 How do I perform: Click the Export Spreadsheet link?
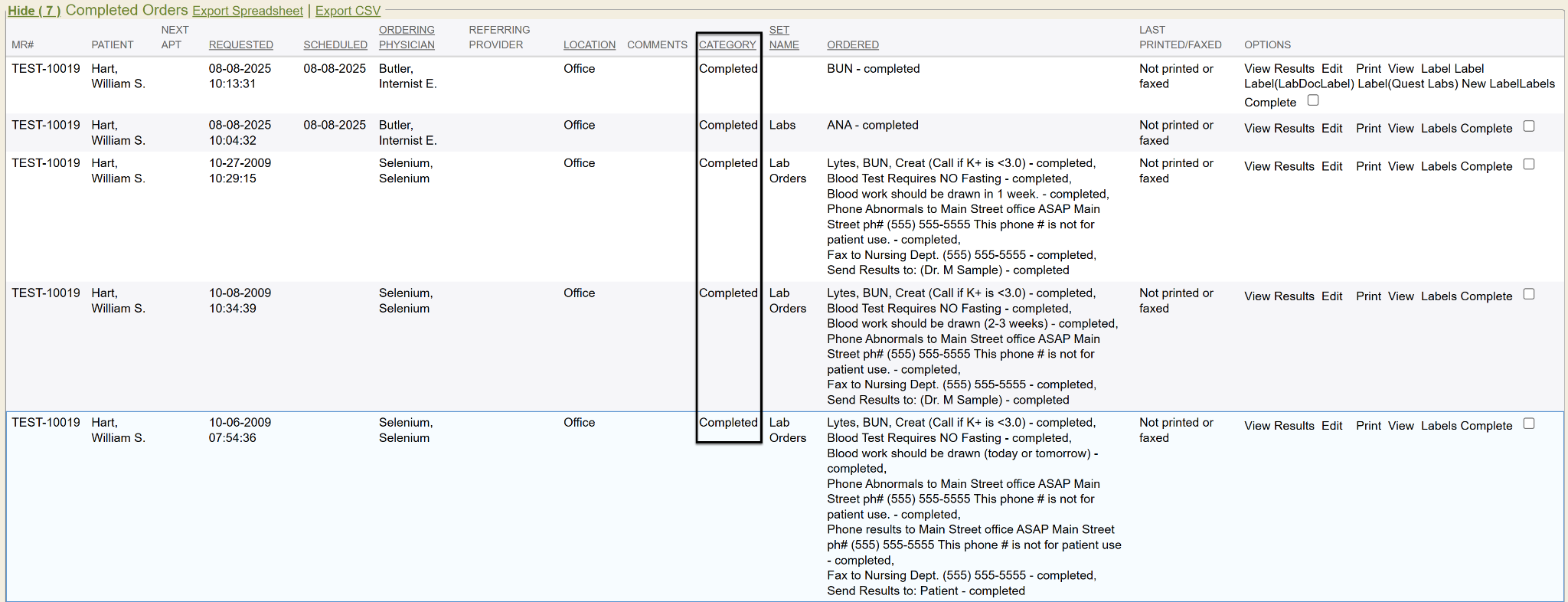point(247,11)
